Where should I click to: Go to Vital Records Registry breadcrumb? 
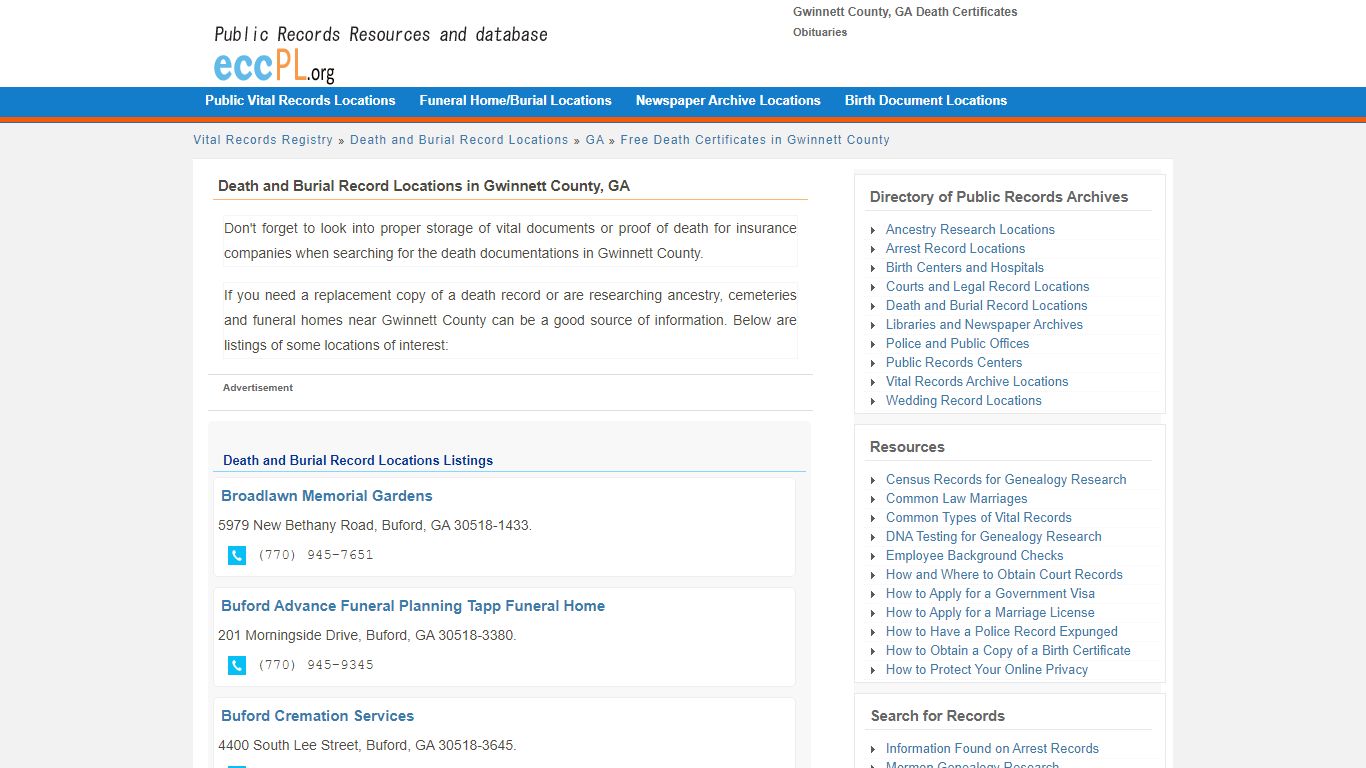pyautogui.click(x=263, y=140)
